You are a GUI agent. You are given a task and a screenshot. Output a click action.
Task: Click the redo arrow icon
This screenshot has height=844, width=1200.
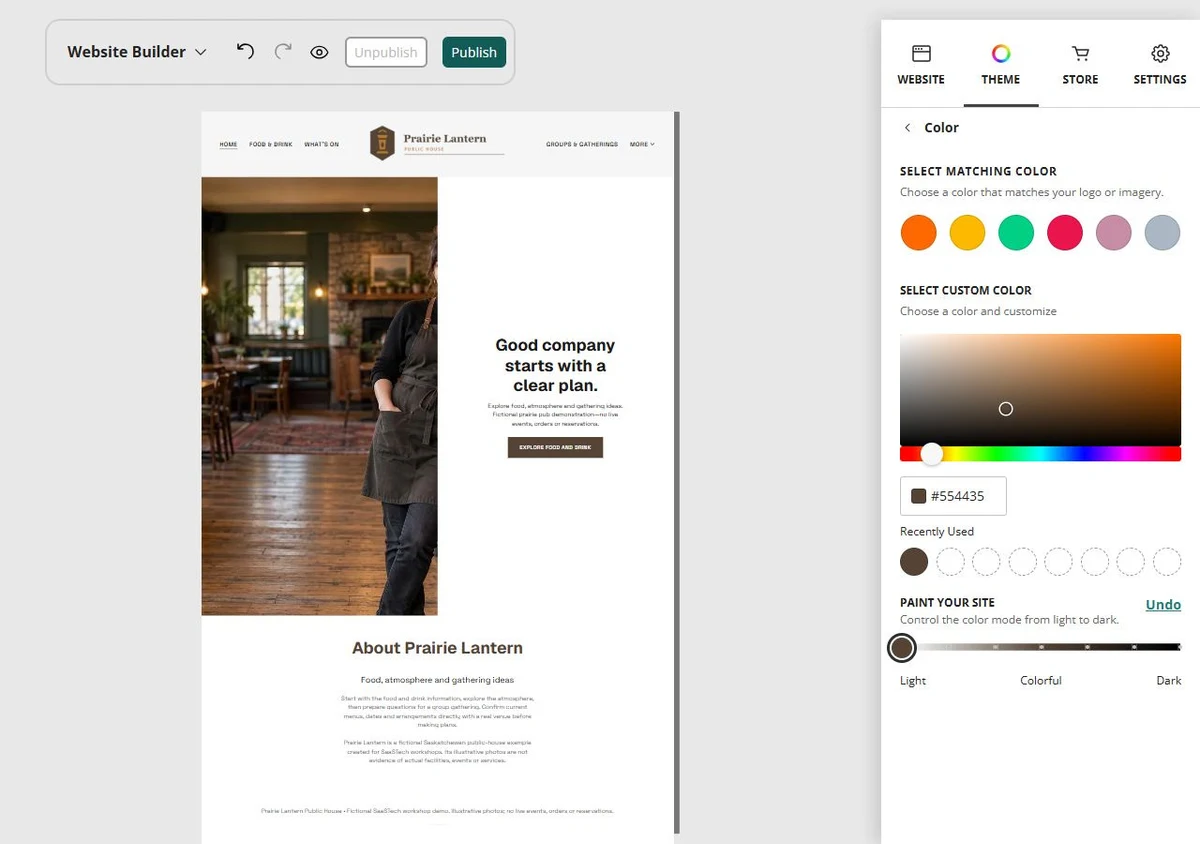coord(283,52)
